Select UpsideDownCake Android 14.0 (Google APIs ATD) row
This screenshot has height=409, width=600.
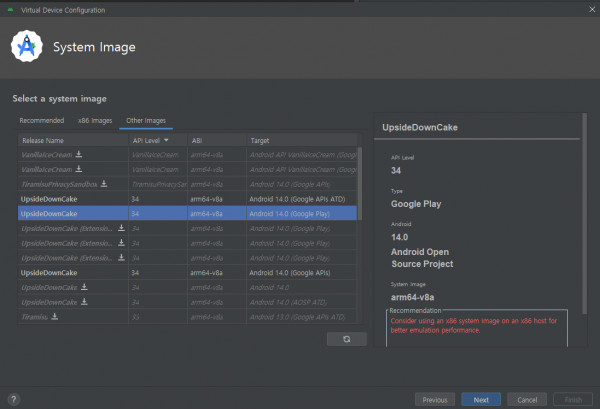188,199
